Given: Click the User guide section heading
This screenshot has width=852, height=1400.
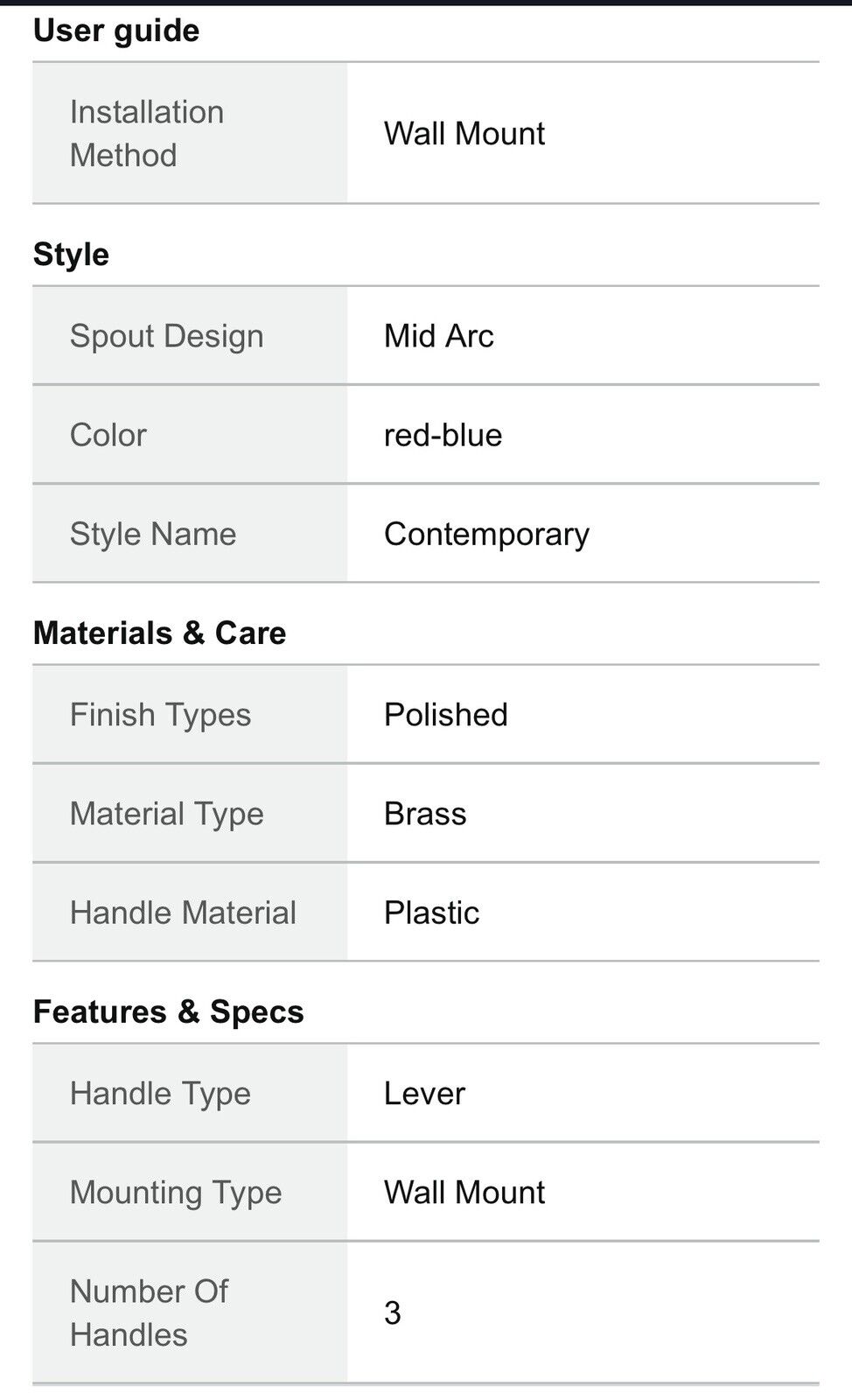Looking at the screenshot, I should click(x=116, y=31).
